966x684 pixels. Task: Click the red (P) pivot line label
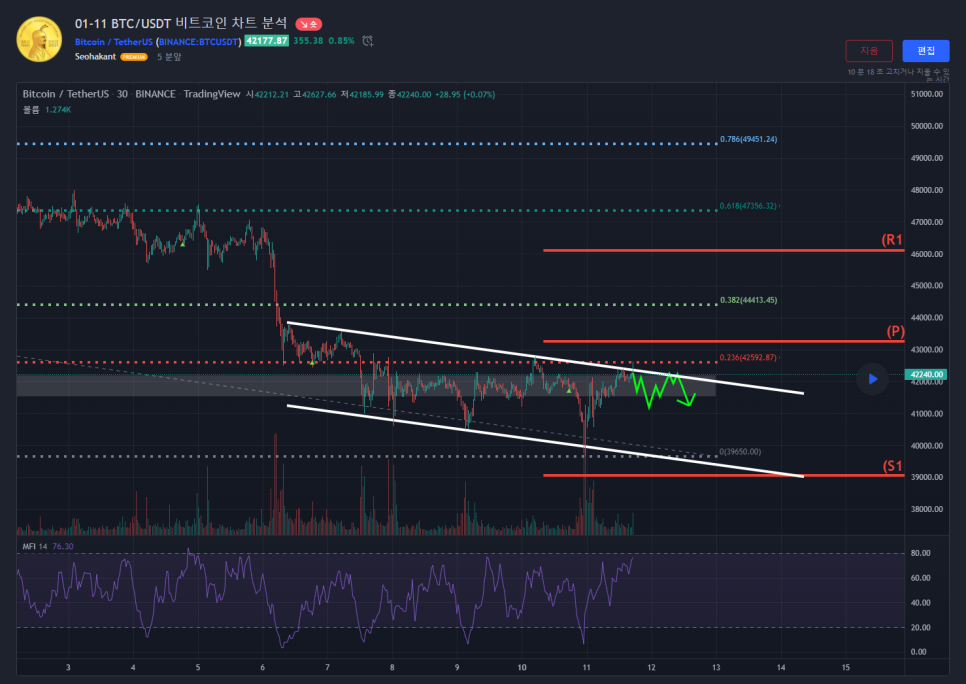tap(895, 331)
